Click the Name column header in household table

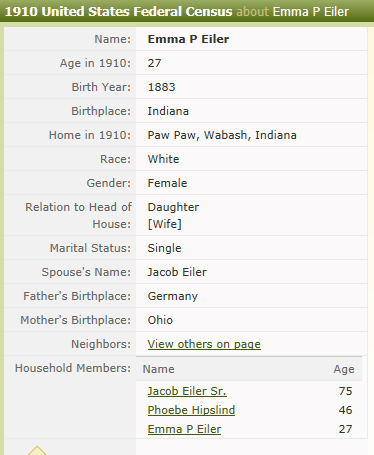pyautogui.click(x=159, y=369)
